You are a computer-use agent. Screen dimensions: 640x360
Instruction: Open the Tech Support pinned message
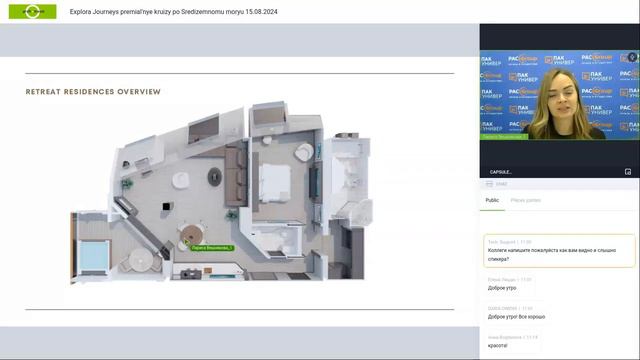(559, 251)
